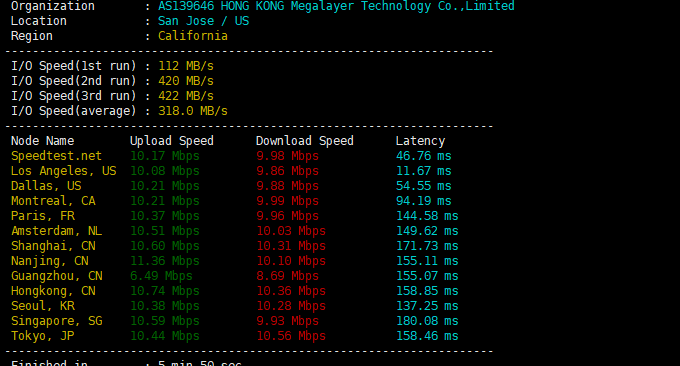Select download speed 9.86 Mbps for Los Angeles

click(288, 171)
